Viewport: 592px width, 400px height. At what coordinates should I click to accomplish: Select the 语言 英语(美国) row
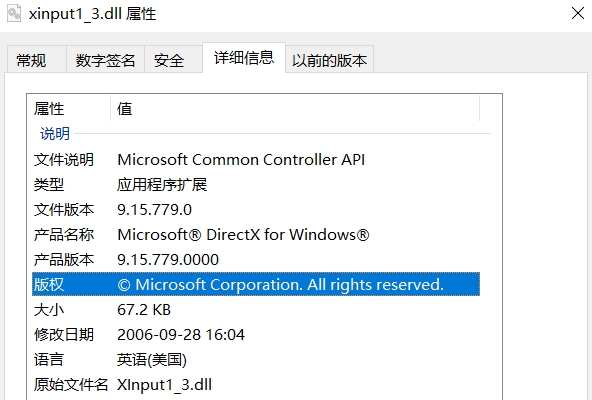(x=256, y=360)
